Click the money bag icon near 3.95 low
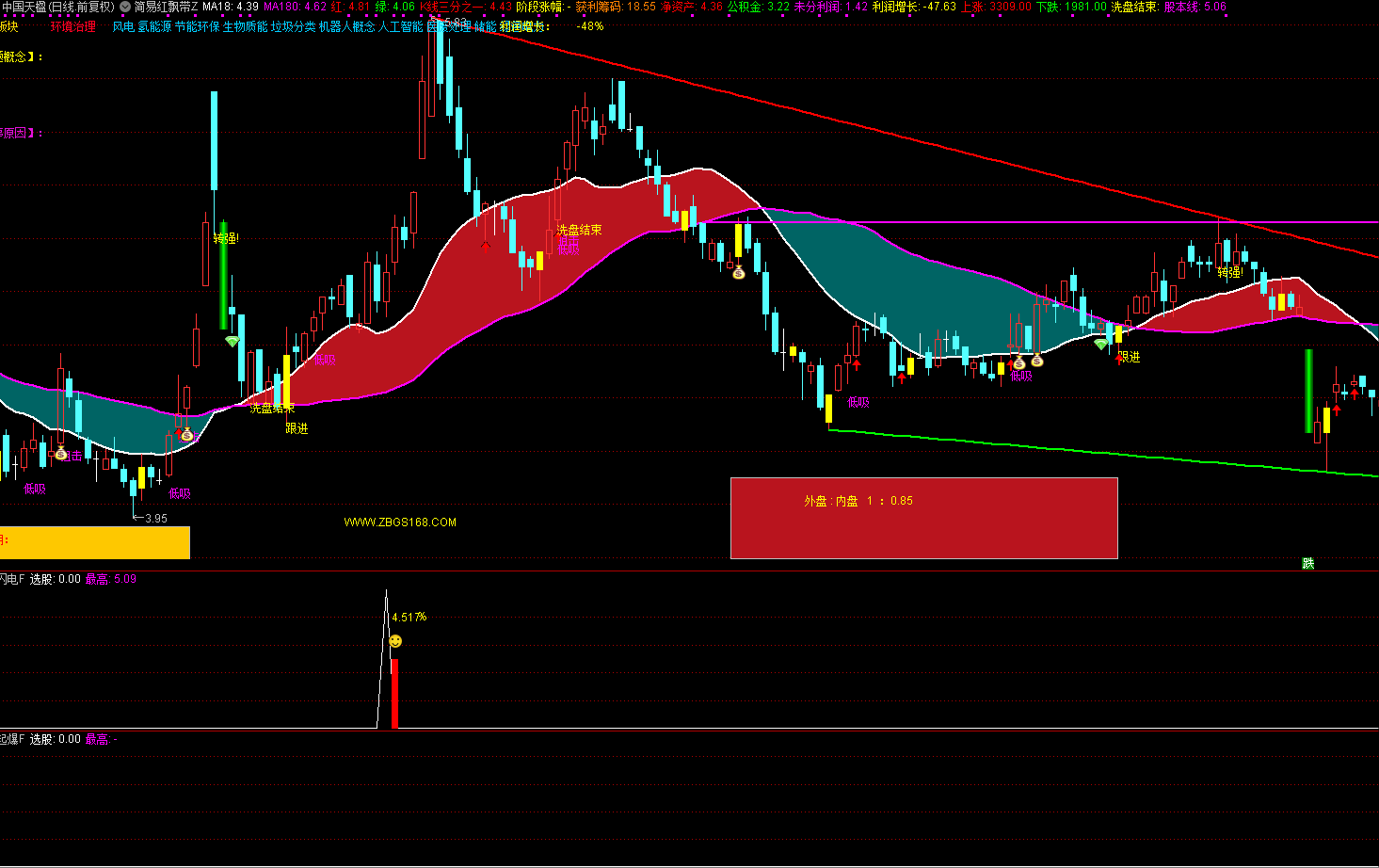This screenshot has width=1379, height=868. 187,435
